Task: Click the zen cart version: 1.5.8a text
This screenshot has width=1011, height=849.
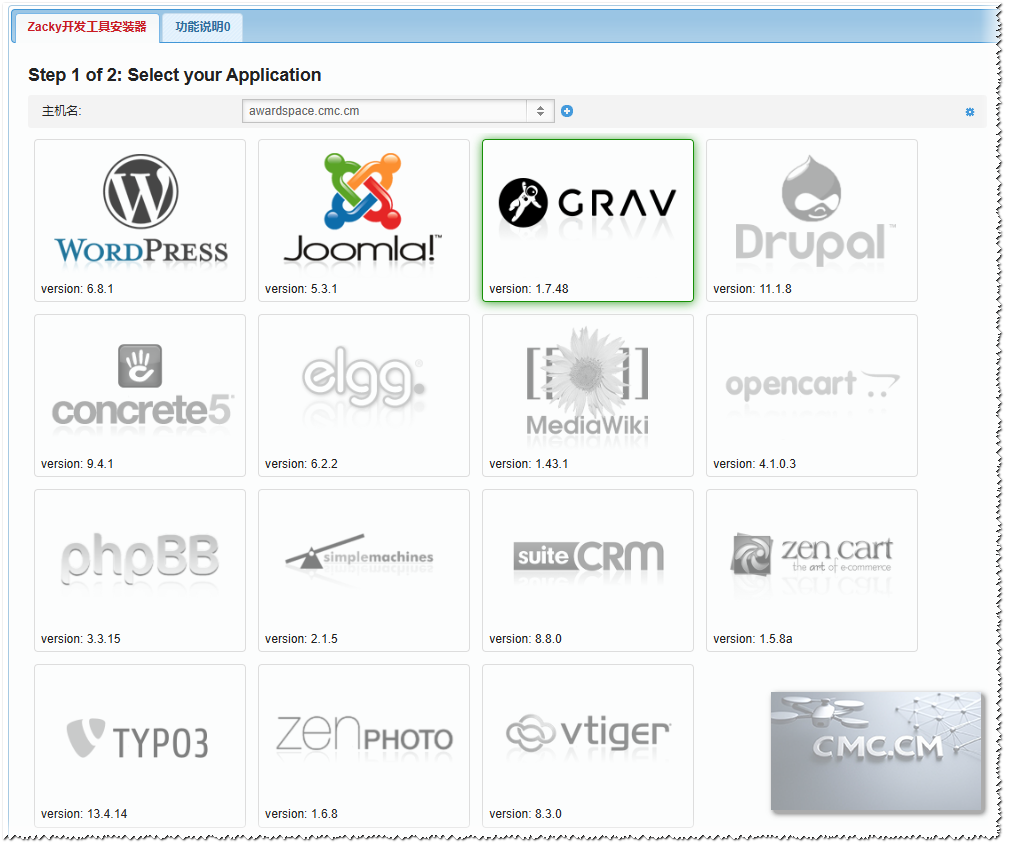Action: pos(753,639)
